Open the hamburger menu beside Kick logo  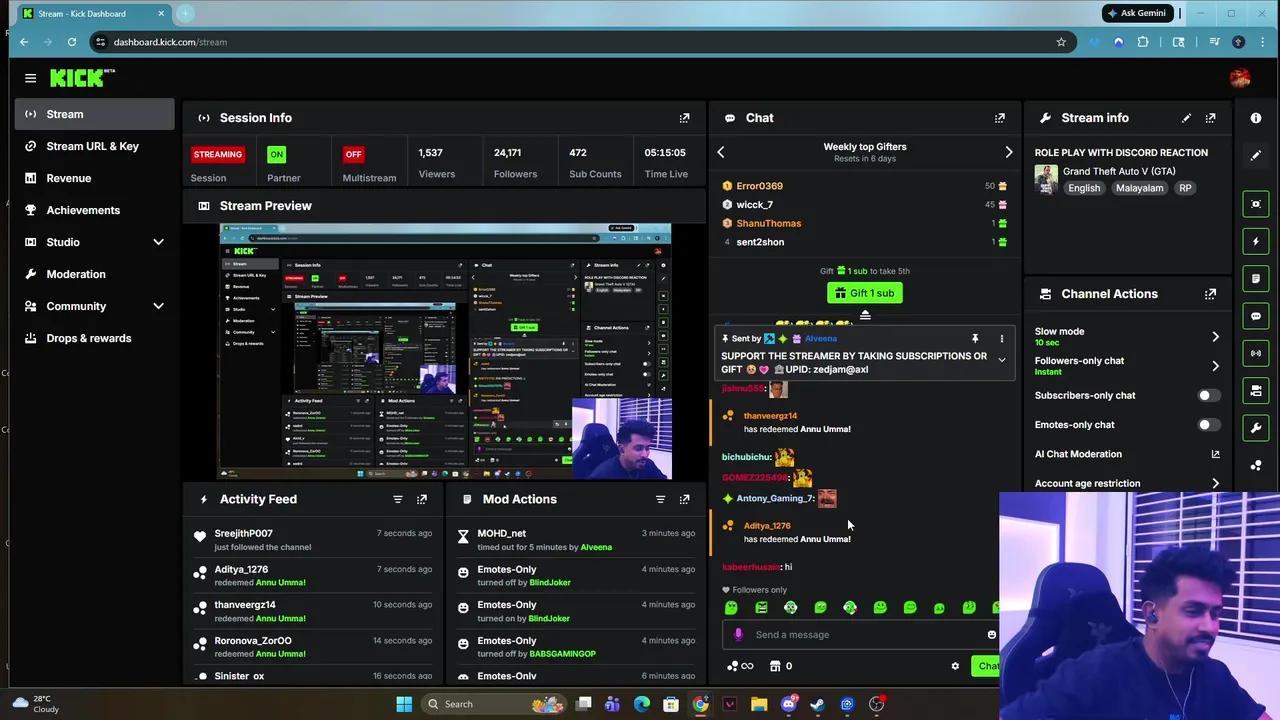(30, 78)
